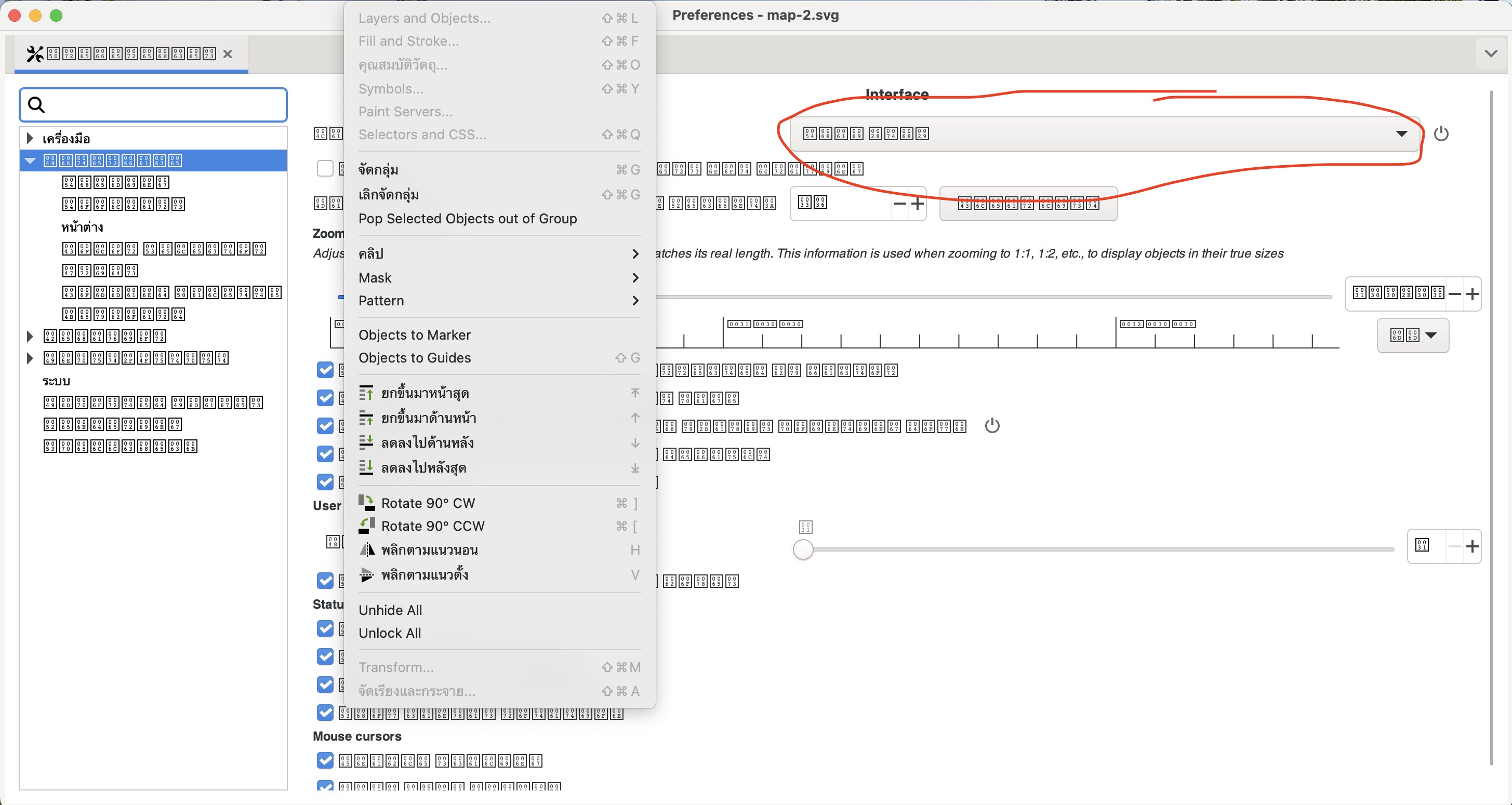Screen dimensions: 1512x805
Task: Select Objects to Marker menu entry
Action: pos(499,334)
